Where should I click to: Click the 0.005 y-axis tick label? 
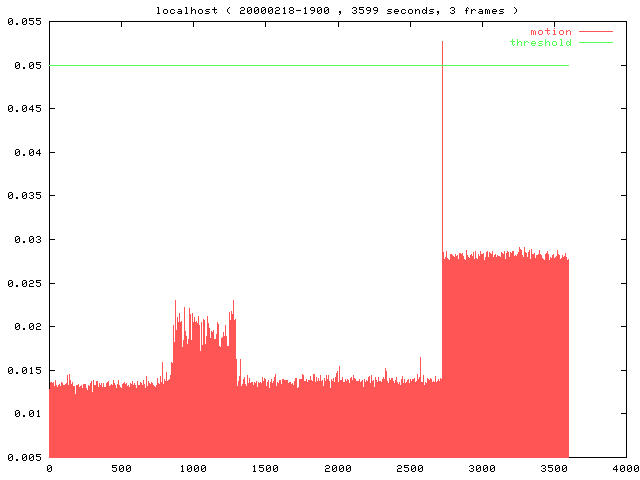point(25,457)
